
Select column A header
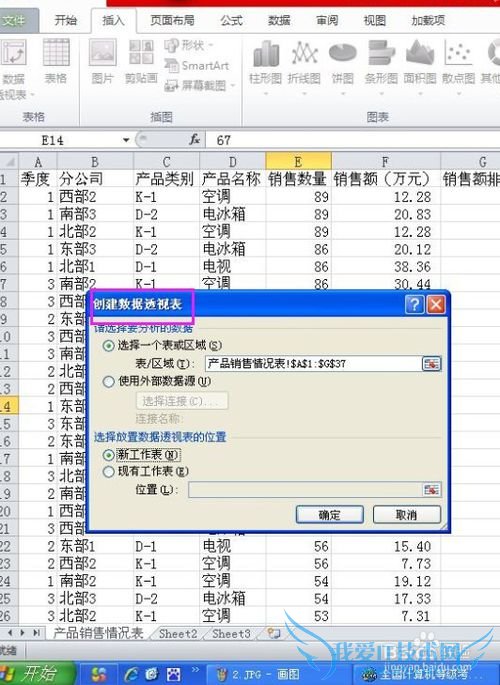pos(38,162)
